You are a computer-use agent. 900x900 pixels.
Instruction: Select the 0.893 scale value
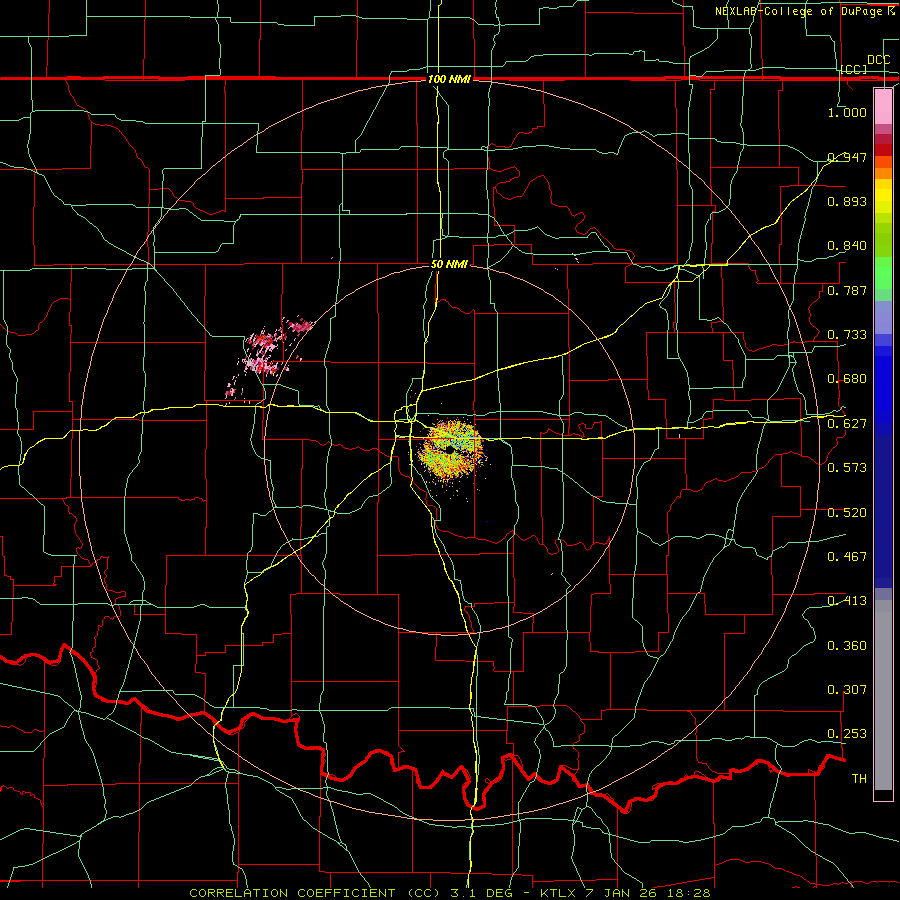[847, 201]
